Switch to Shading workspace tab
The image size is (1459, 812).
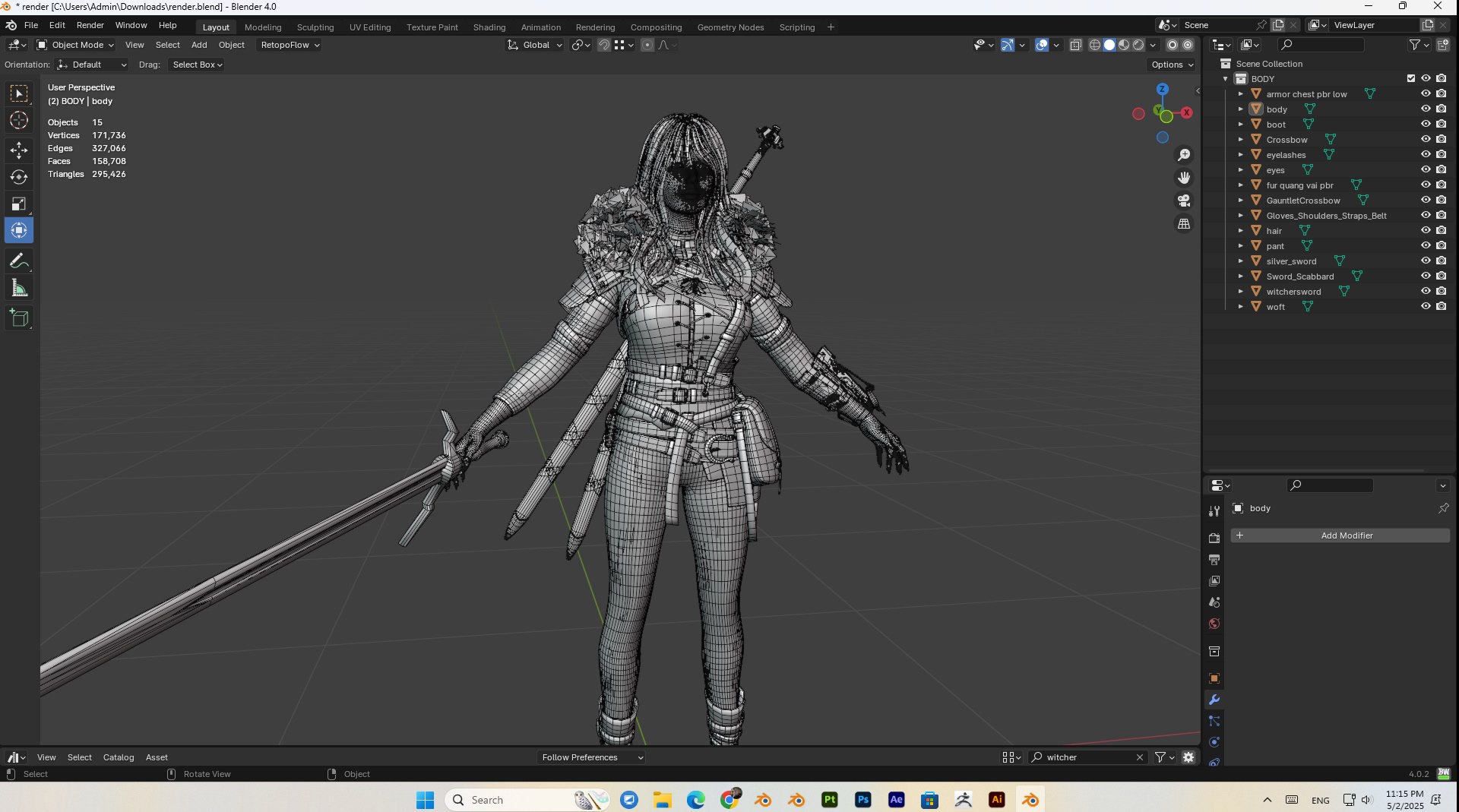(x=489, y=27)
